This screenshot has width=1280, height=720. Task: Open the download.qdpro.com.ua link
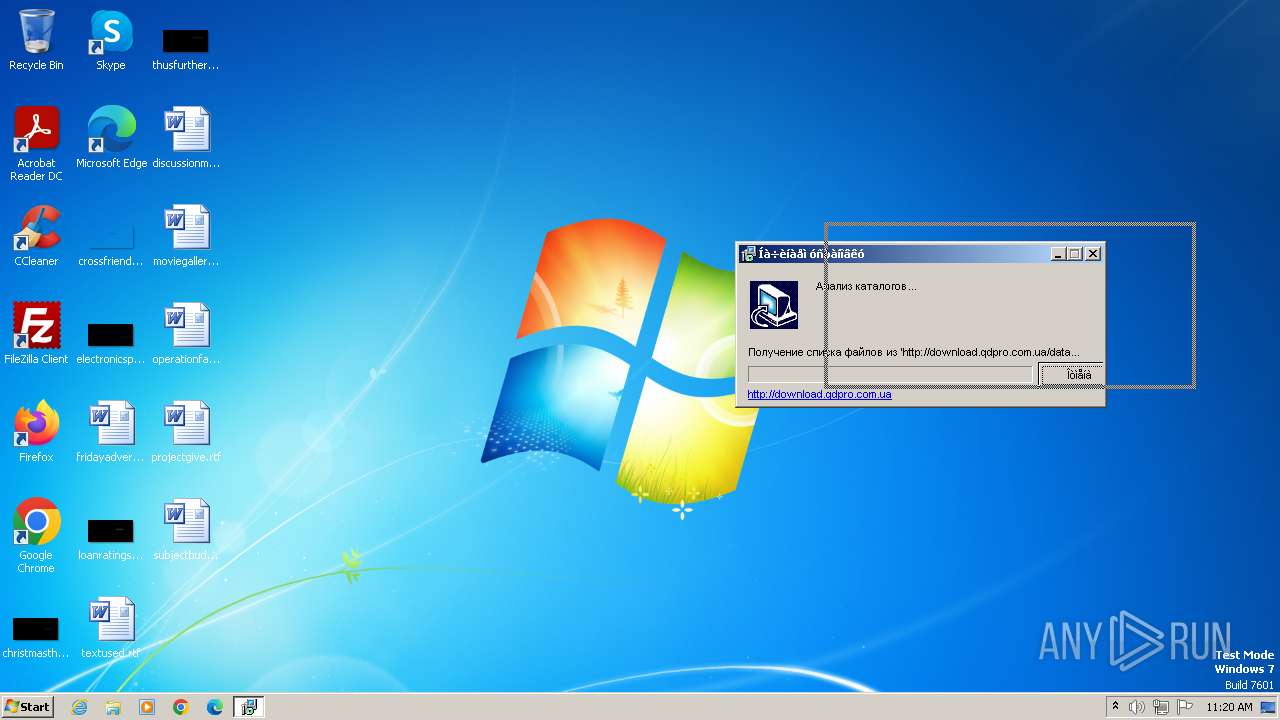(x=819, y=394)
